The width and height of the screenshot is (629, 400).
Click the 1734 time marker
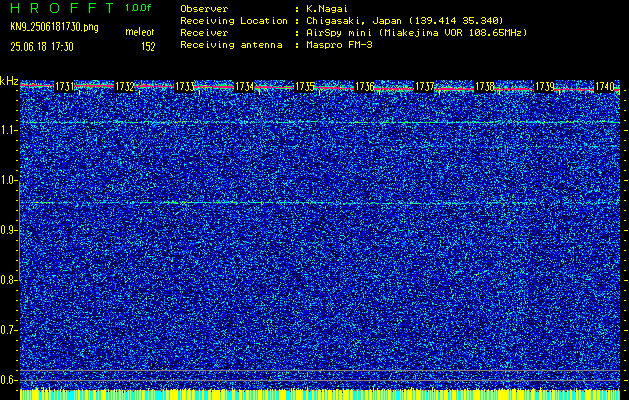[x=244, y=87]
